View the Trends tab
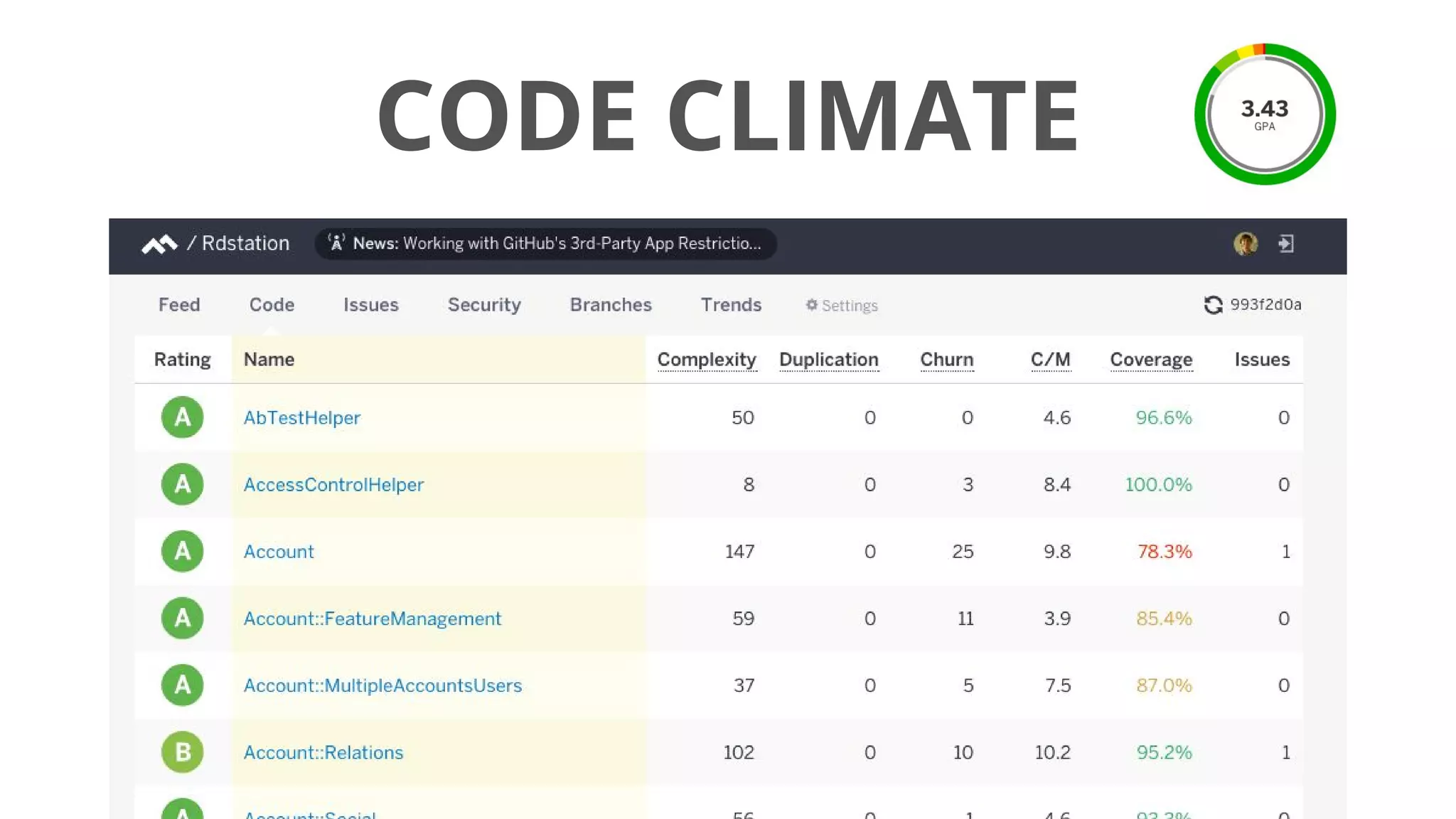This screenshot has width=1456, height=819. pos(731,305)
